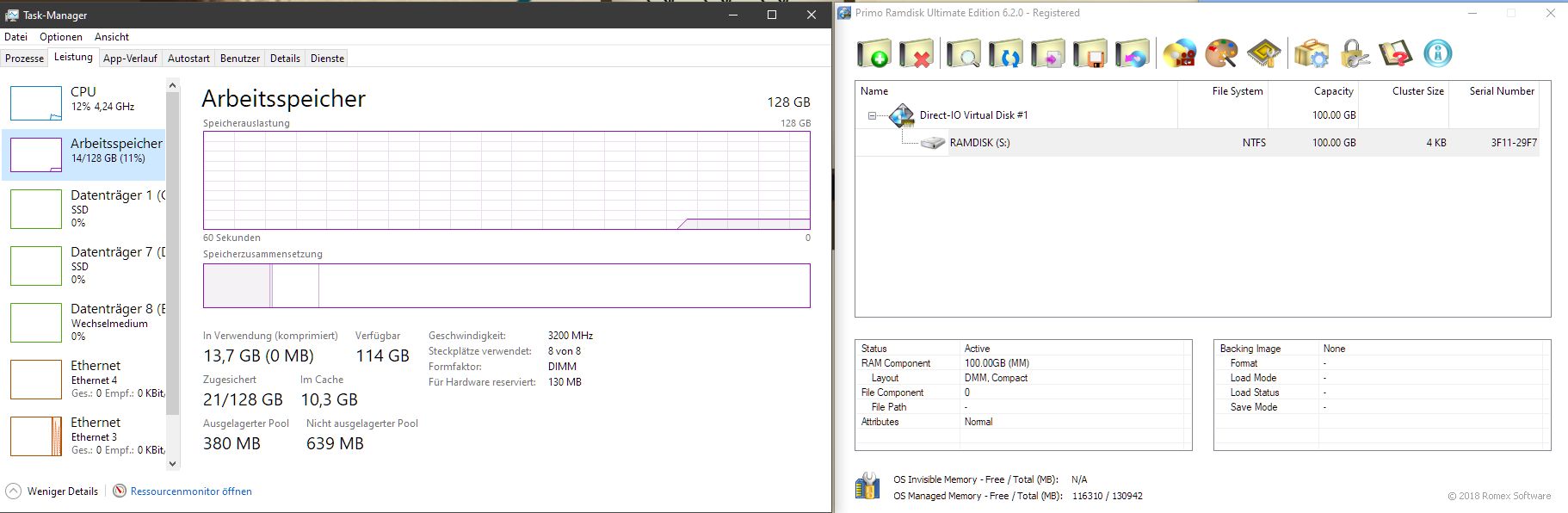The width and height of the screenshot is (1568, 513).
Task: Open view disk properties magnifier icon
Action: (963, 53)
